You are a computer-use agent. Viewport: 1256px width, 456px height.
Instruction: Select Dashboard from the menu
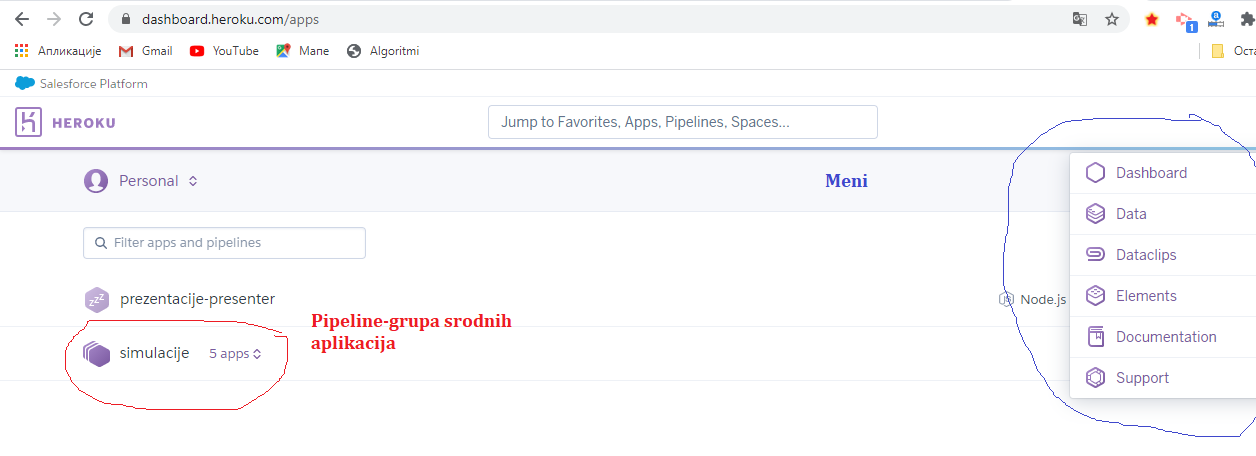tap(1163, 173)
